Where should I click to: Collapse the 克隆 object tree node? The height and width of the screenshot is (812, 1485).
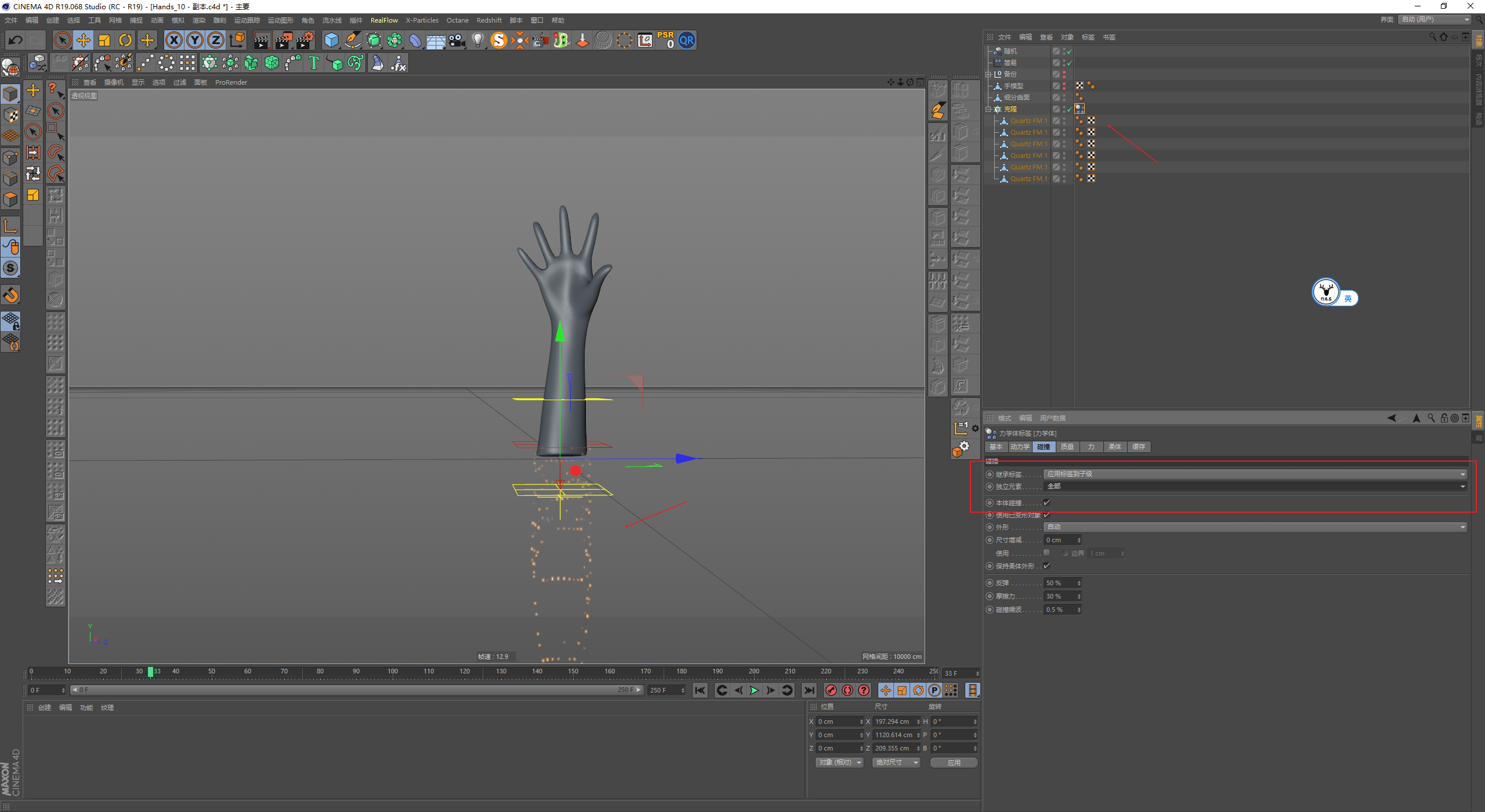(988, 109)
